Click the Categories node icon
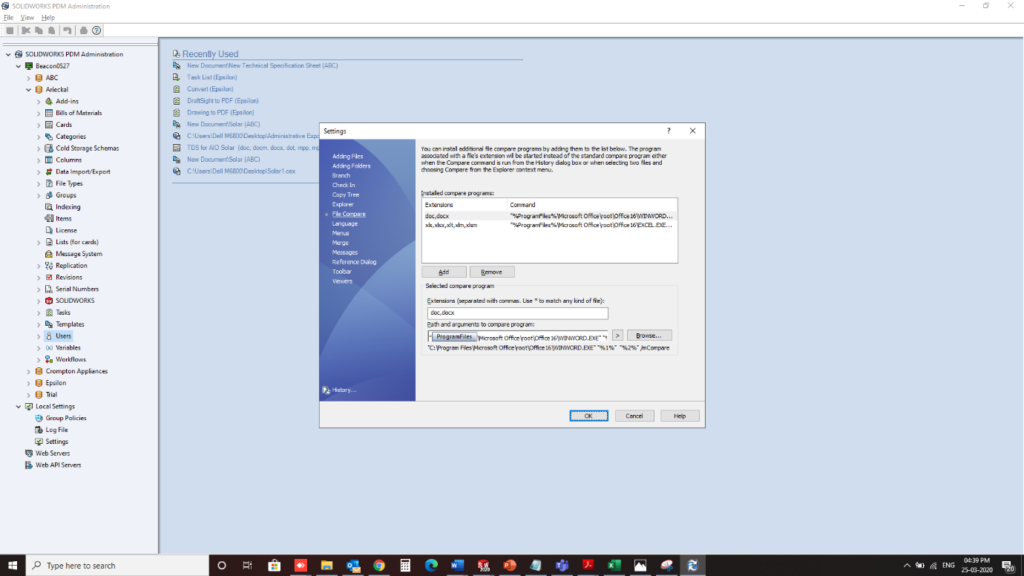 pos(49,136)
